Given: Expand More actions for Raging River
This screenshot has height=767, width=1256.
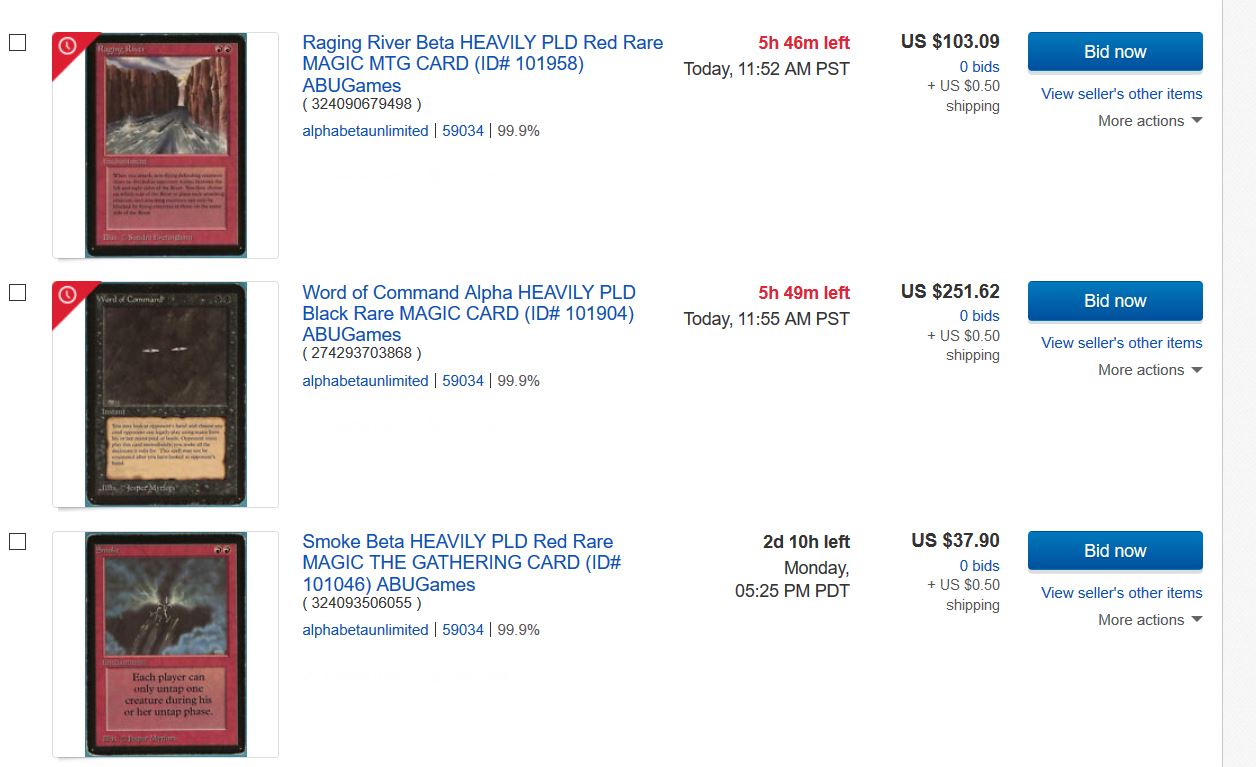Looking at the screenshot, I should (x=1149, y=121).
